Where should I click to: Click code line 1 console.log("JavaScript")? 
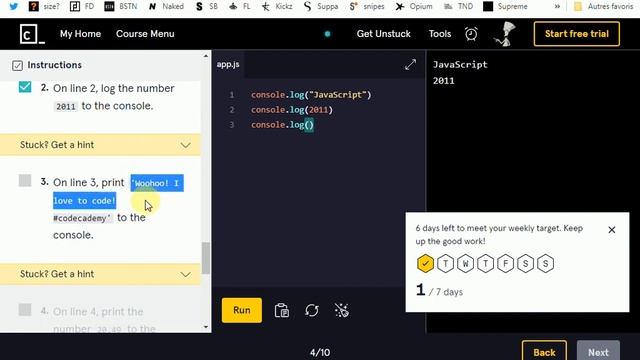tap(311, 95)
